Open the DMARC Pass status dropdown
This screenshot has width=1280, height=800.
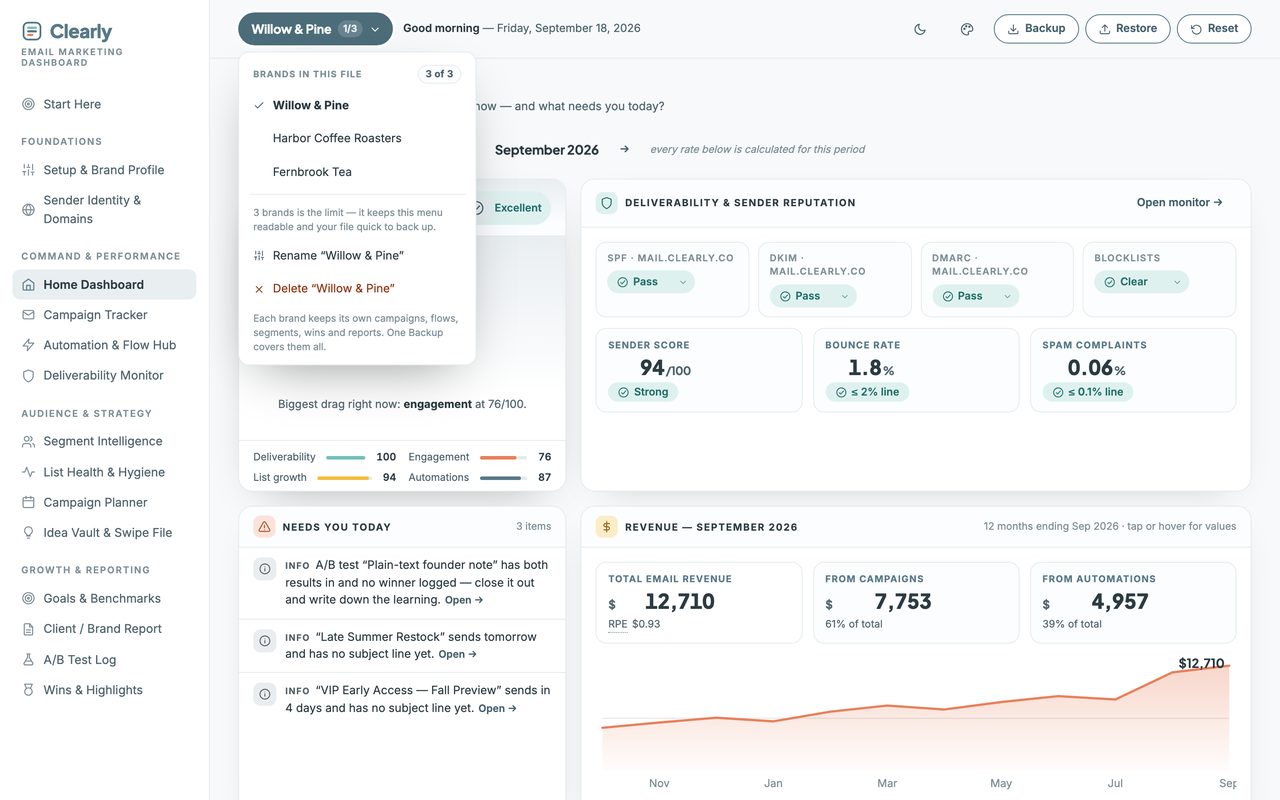pyautogui.click(x=975, y=296)
